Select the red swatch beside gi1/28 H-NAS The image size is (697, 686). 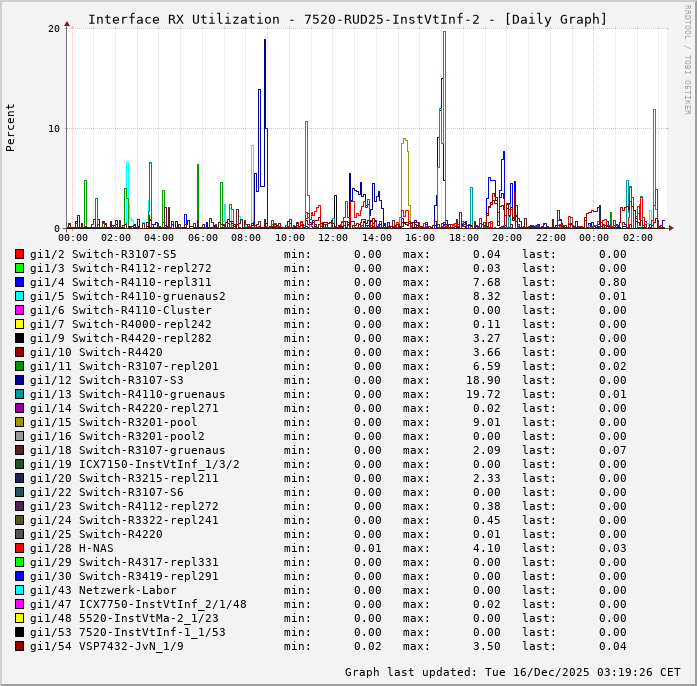[19, 548]
